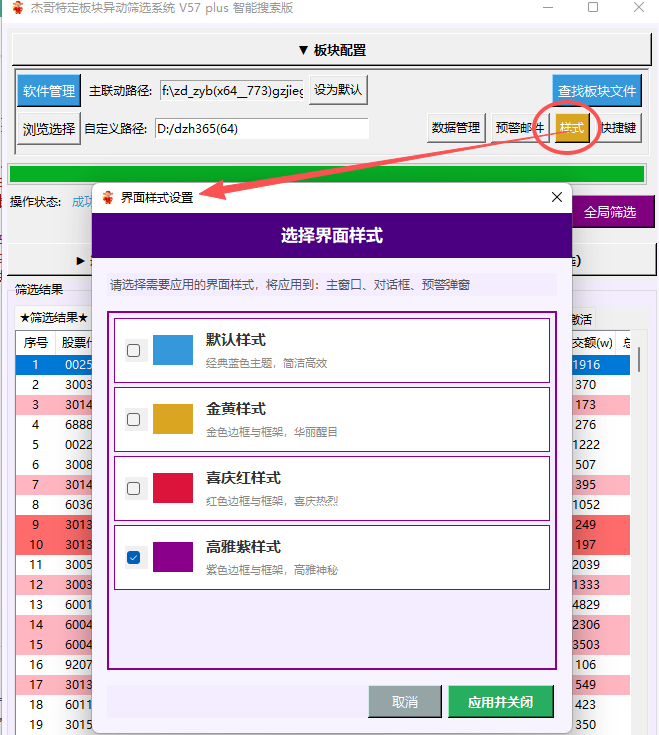Uncheck the 高雅紫样式 checkbox
The width and height of the screenshot is (659, 735).
(x=134, y=557)
